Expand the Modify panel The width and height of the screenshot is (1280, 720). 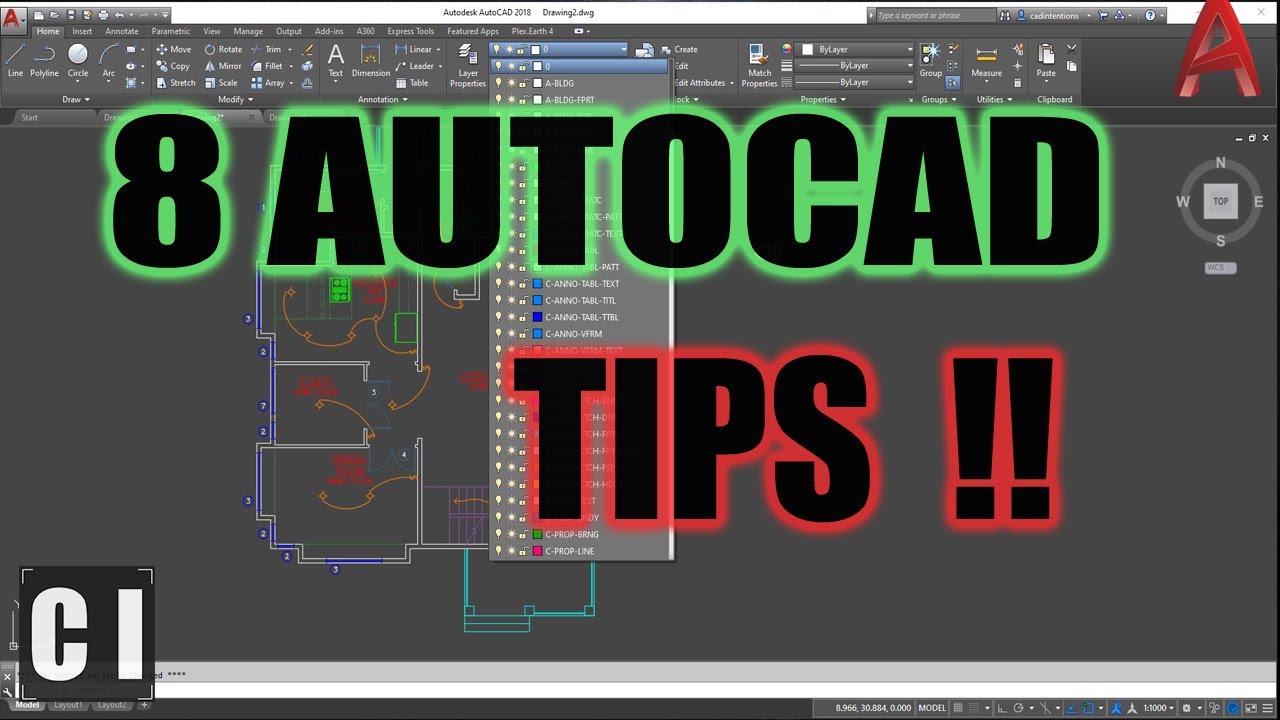pos(234,100)
